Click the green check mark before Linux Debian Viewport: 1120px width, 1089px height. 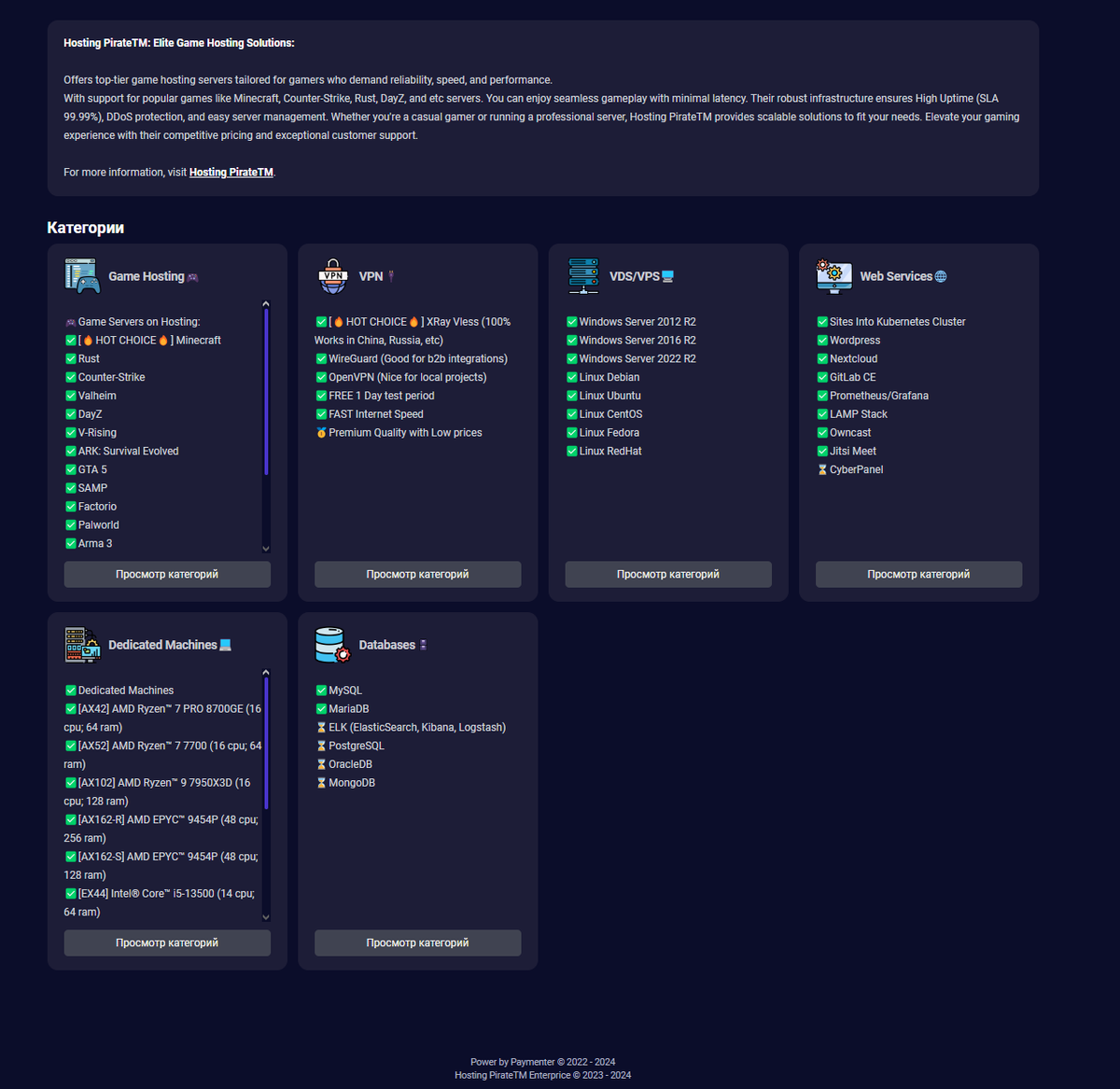pos(572,377)
